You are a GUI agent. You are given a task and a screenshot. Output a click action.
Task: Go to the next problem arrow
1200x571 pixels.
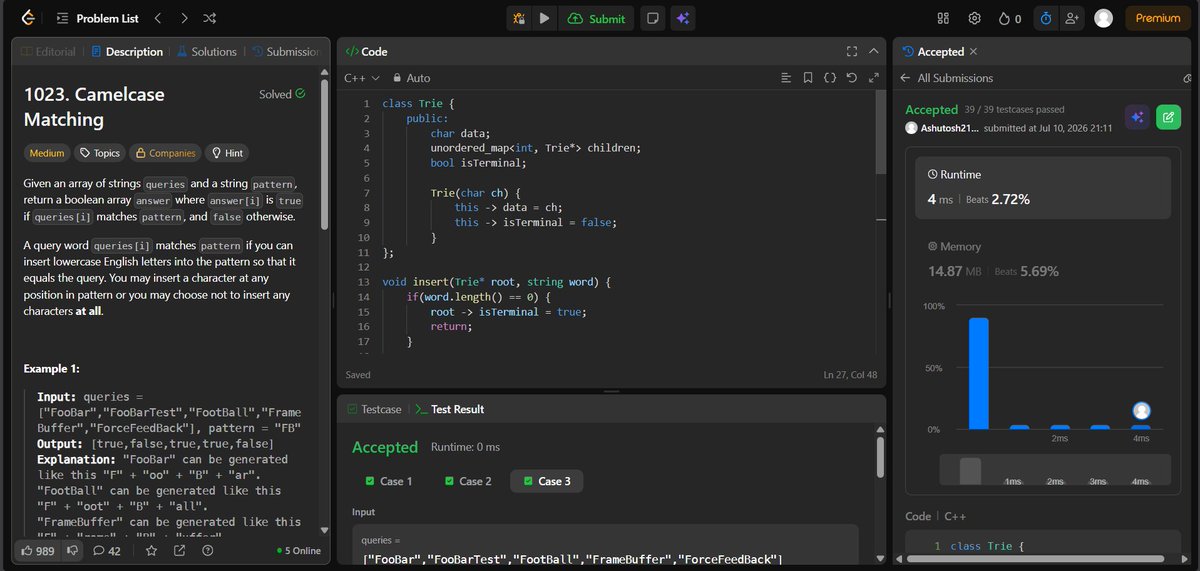coord(184,18)
